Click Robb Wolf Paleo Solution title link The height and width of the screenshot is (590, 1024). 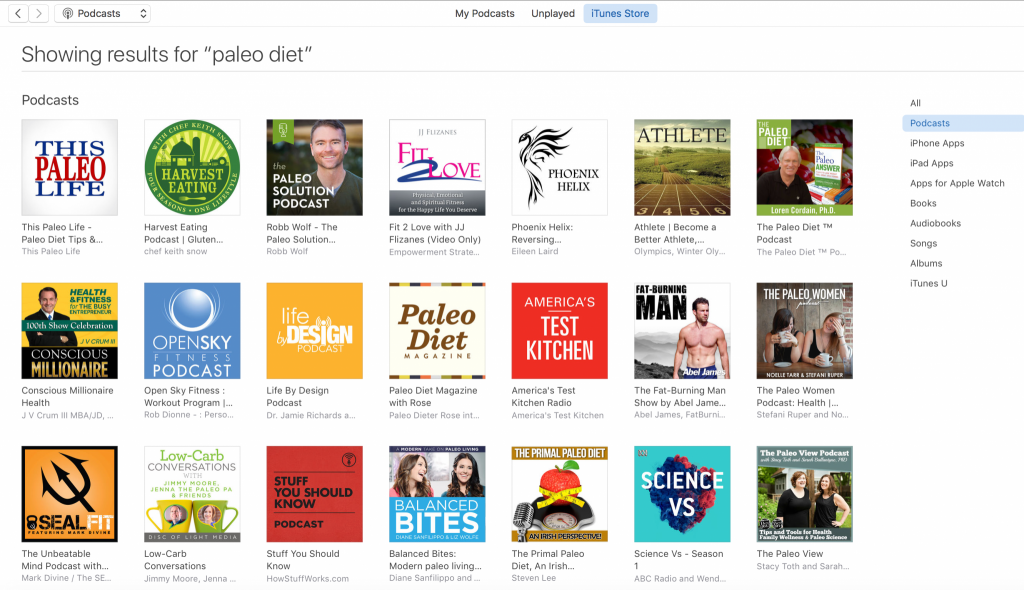pyautogui.click(x=302, y=233)
